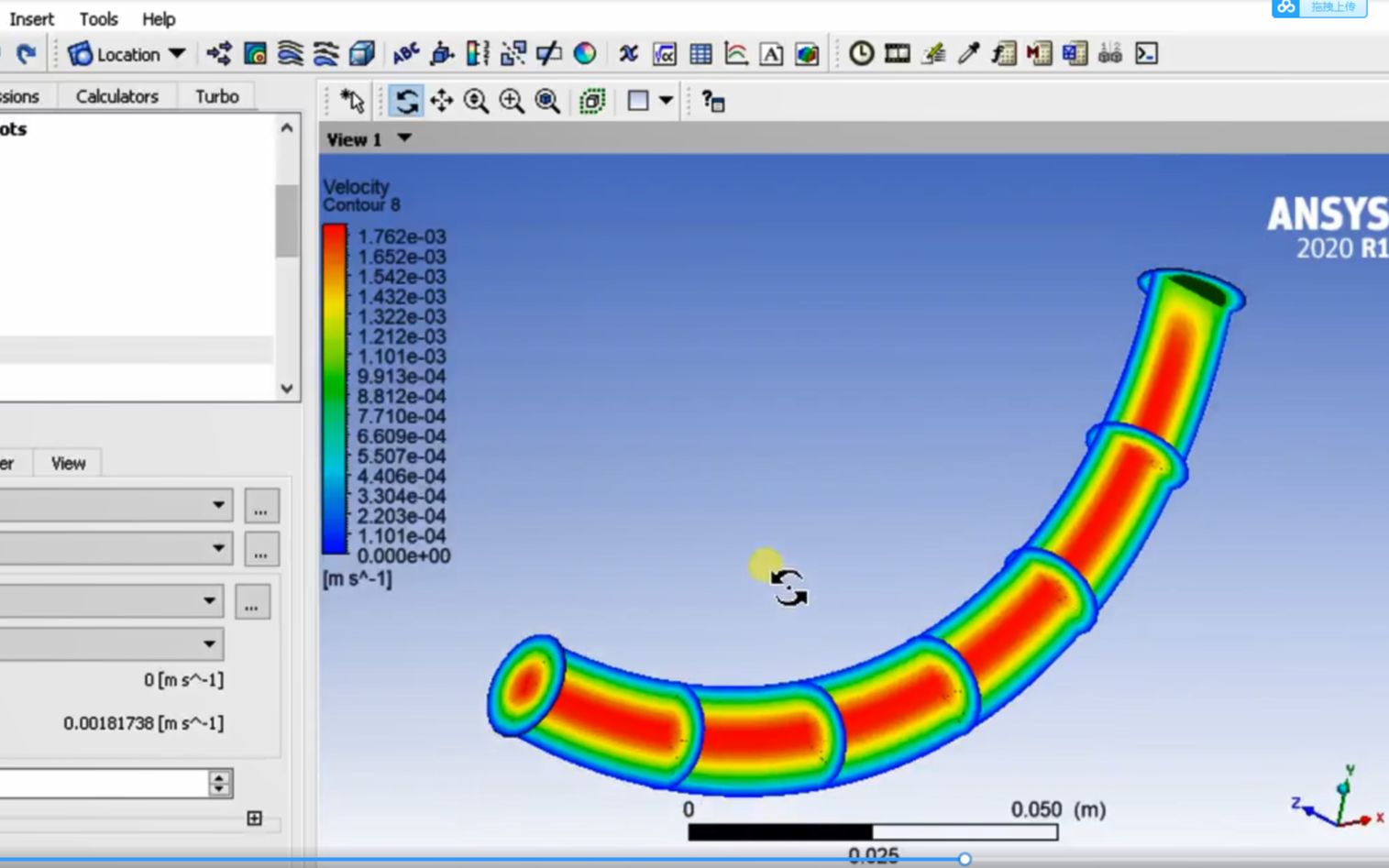
Task: Insert a streamline from toolbar
Action: point(290,54)
